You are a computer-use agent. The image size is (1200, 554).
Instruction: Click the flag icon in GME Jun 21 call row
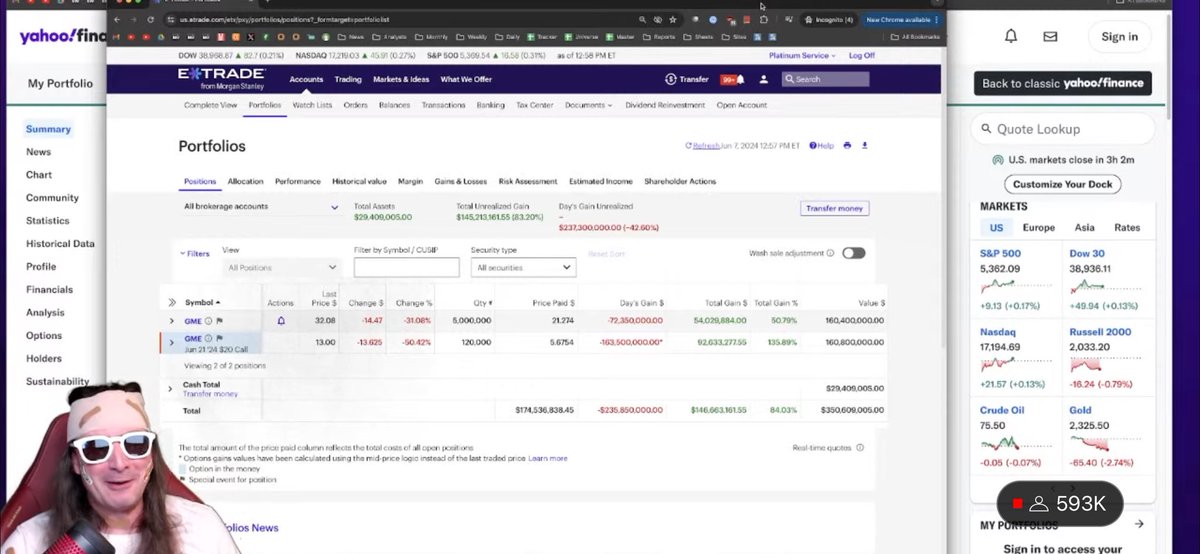(x=219, y=338)
